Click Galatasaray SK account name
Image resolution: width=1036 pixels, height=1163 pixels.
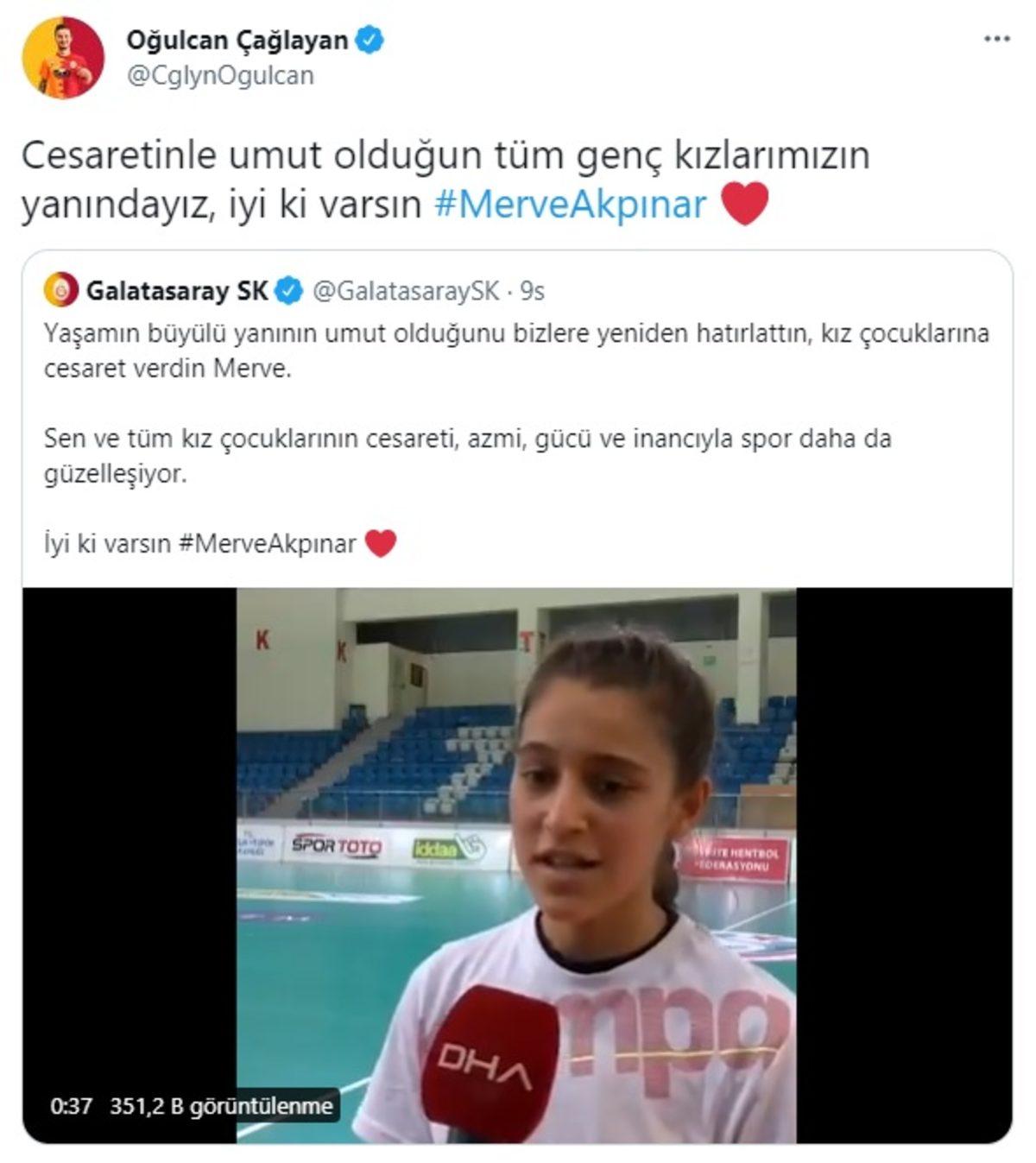pos(177,291)
